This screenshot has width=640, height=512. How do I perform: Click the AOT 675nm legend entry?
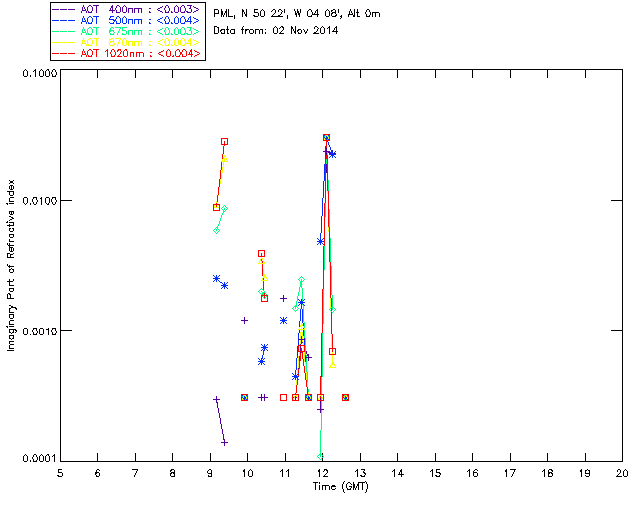pyautogui.click(x=127, y=31)
